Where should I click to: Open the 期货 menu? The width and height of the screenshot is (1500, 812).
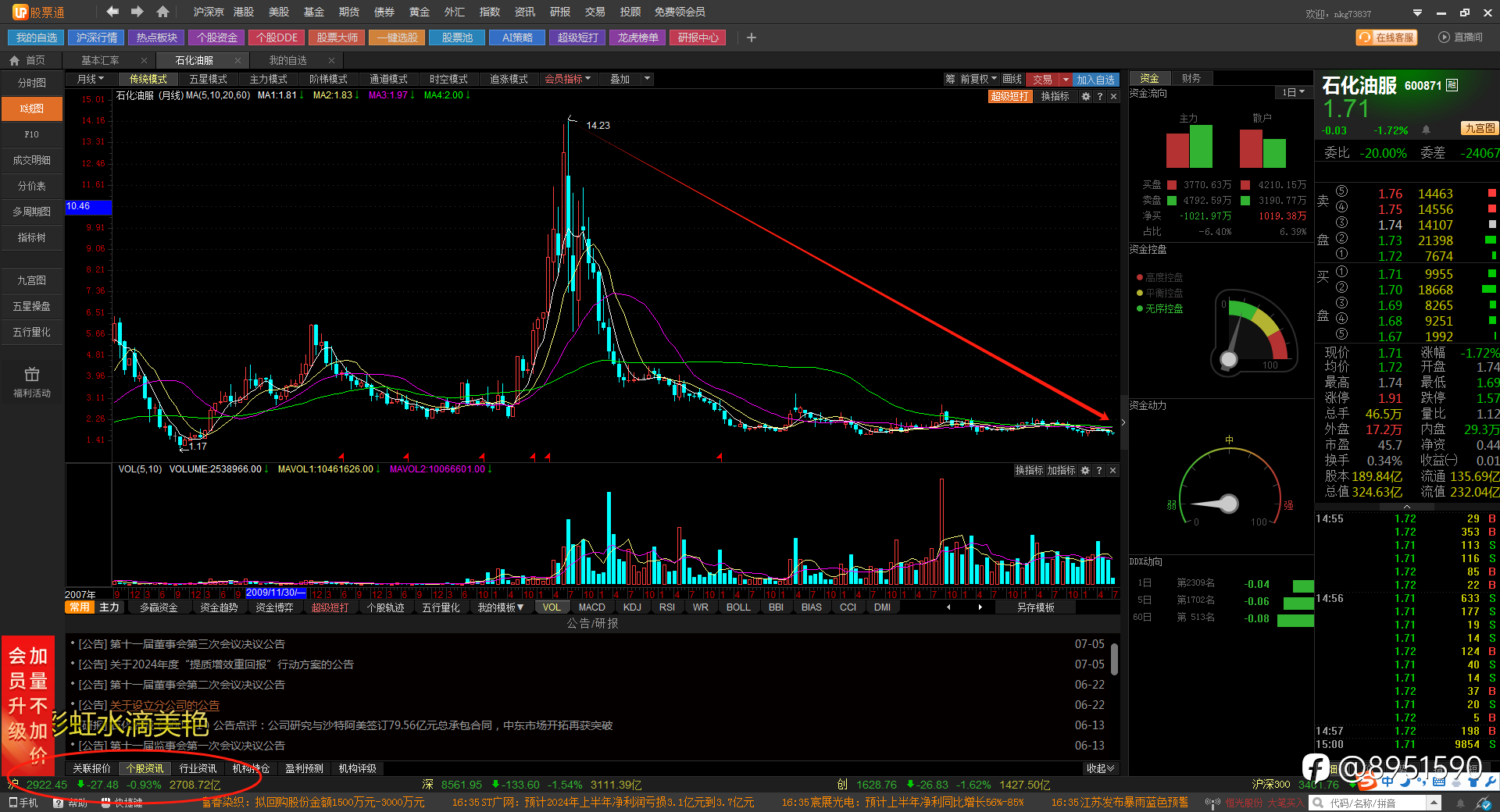coord(348,12)
